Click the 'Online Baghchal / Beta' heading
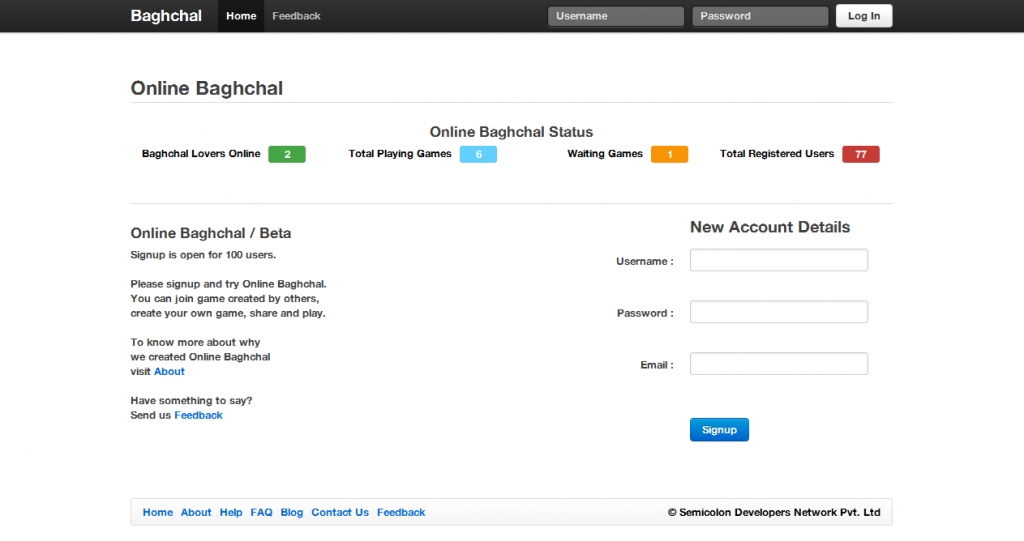This screenshot has height=541, width=1024. 210,233
